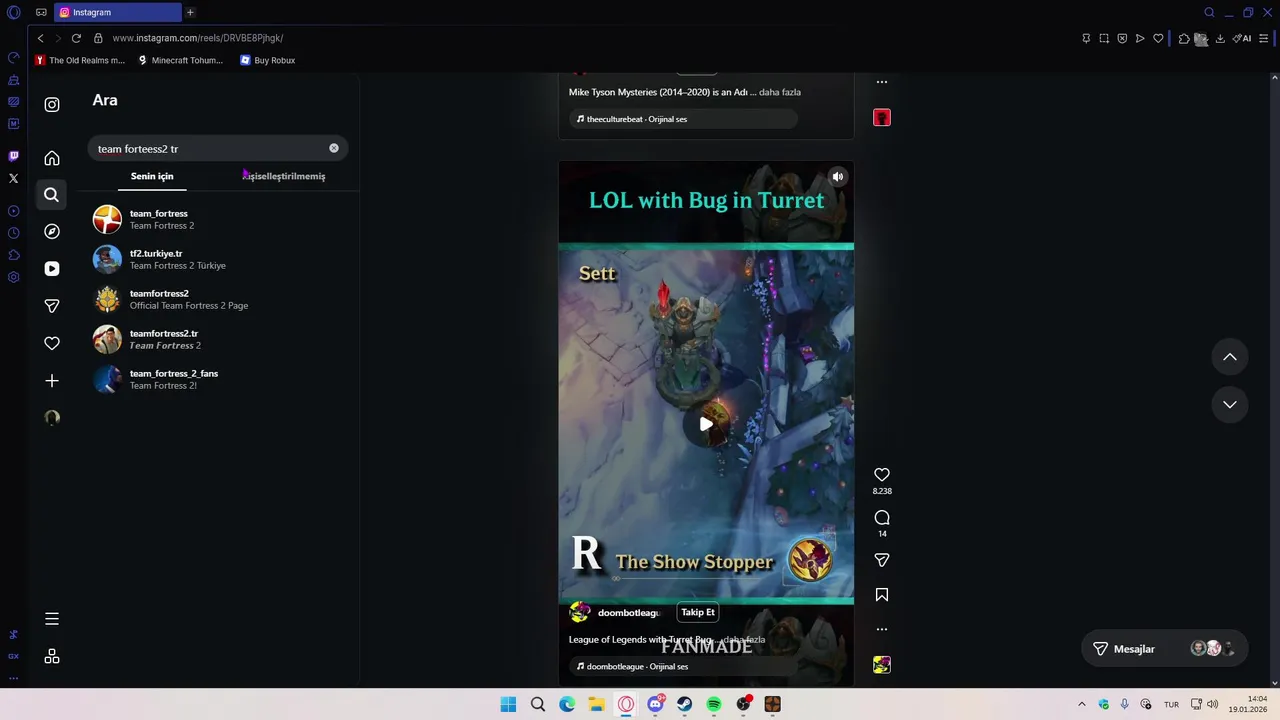This screenshot has height=720, width=1280.
Task: Open previous reel more options dots
Action: click(x=882, y=82)
